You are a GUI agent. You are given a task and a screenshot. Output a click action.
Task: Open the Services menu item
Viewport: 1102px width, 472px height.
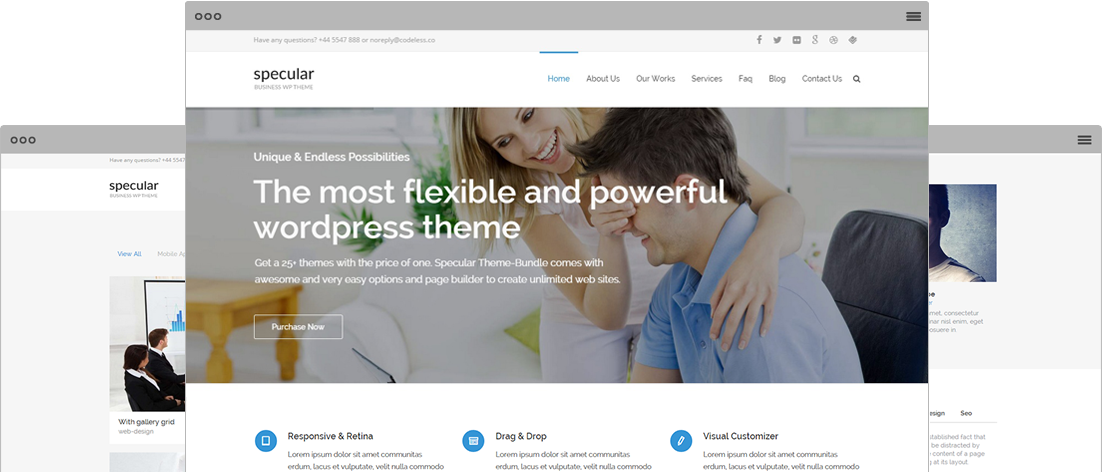pos(706,79)
